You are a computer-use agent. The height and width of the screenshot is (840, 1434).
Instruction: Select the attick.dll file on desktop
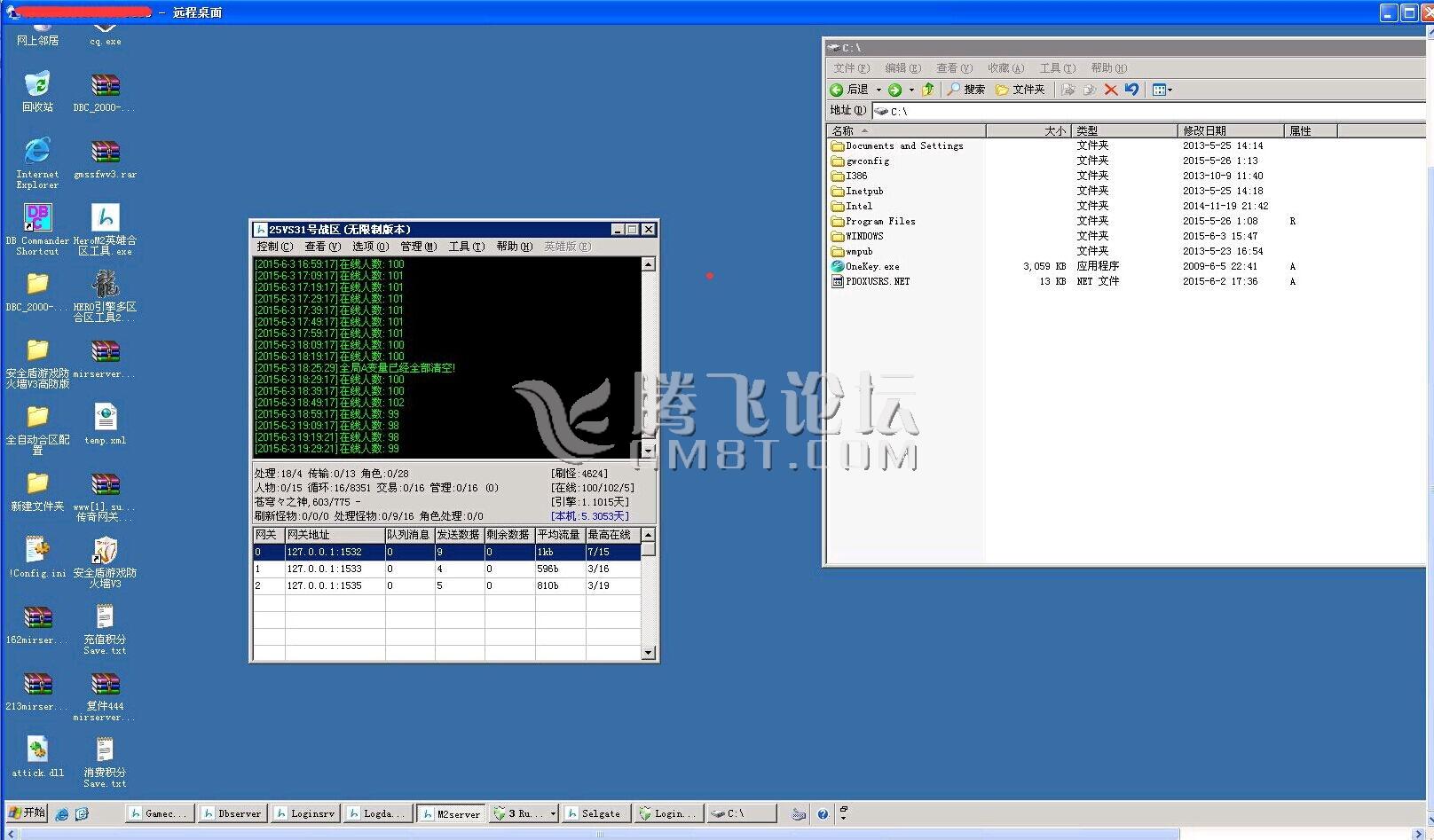[x=37, y=750]
